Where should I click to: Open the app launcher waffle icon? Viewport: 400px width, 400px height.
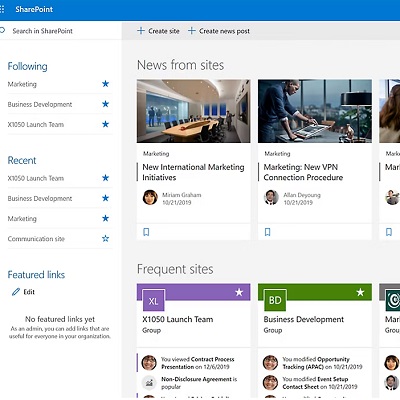point(2,9)
